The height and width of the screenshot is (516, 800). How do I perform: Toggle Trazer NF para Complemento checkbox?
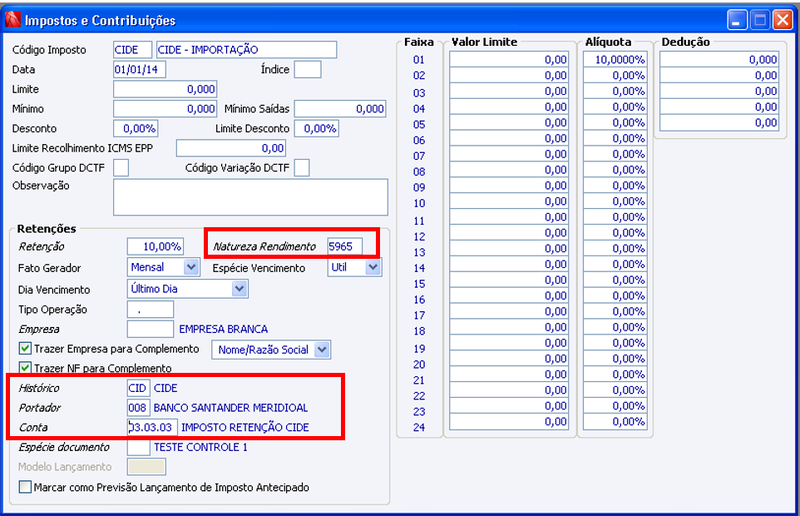point(25,367)
